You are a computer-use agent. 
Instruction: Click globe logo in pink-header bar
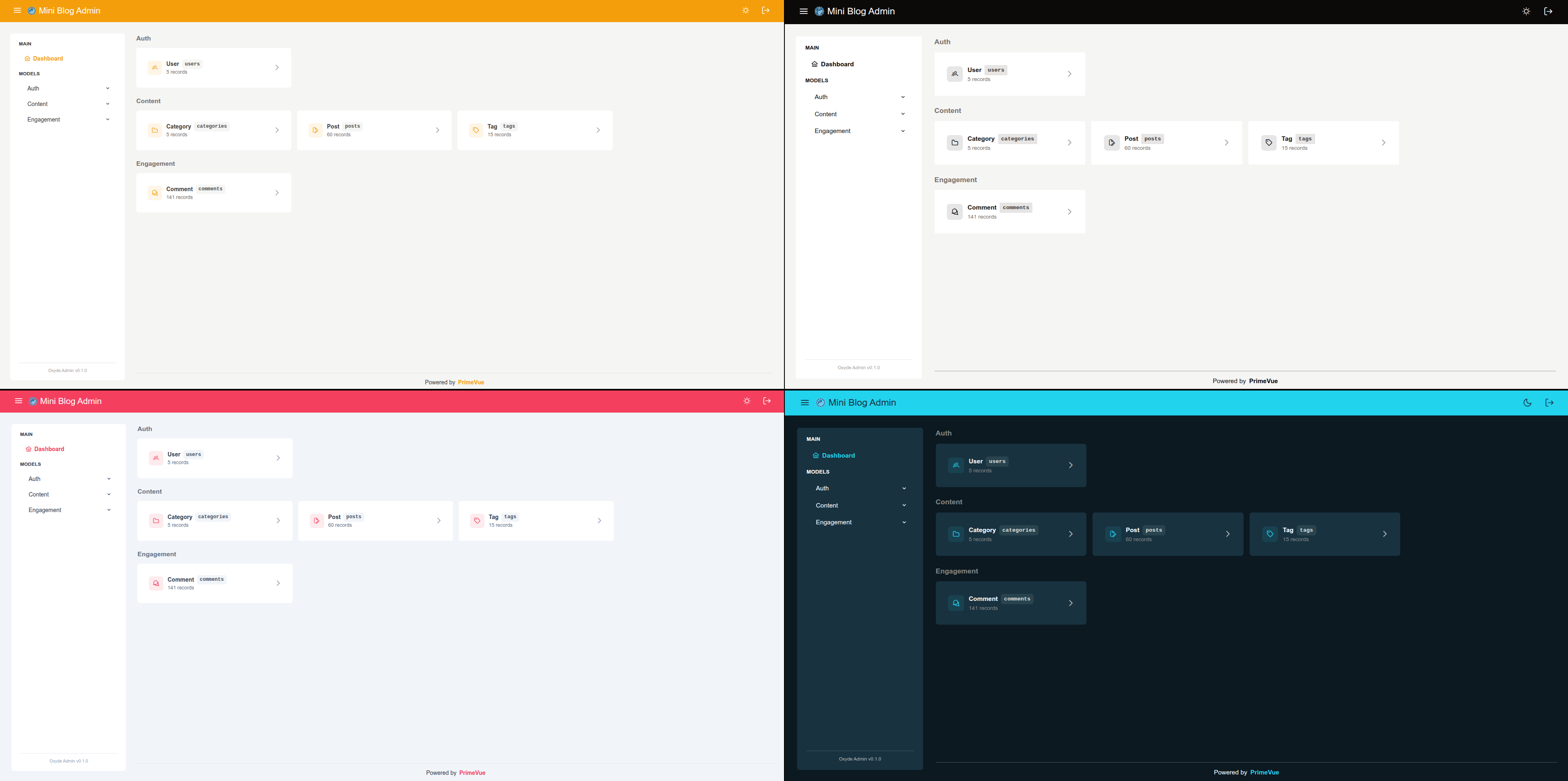(x=33, y=401)
